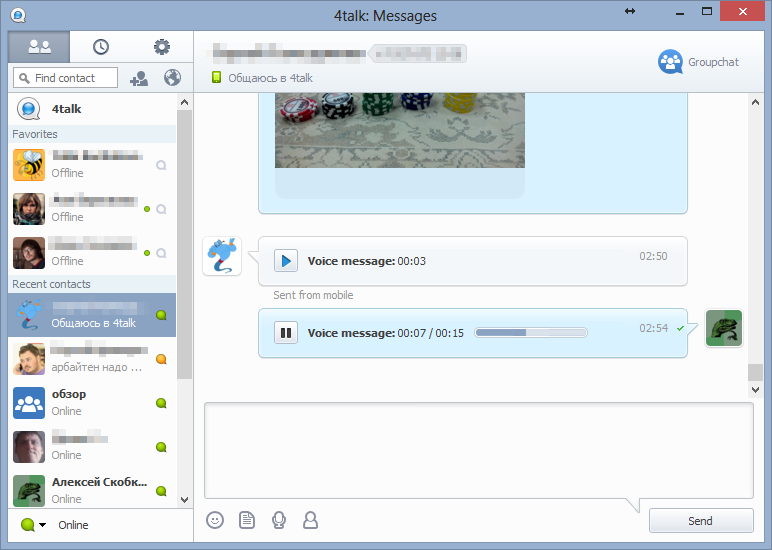Open the Groupchat icon
Image resolution: width=772 pixels, height=550 pixels.
coord(670,62)
